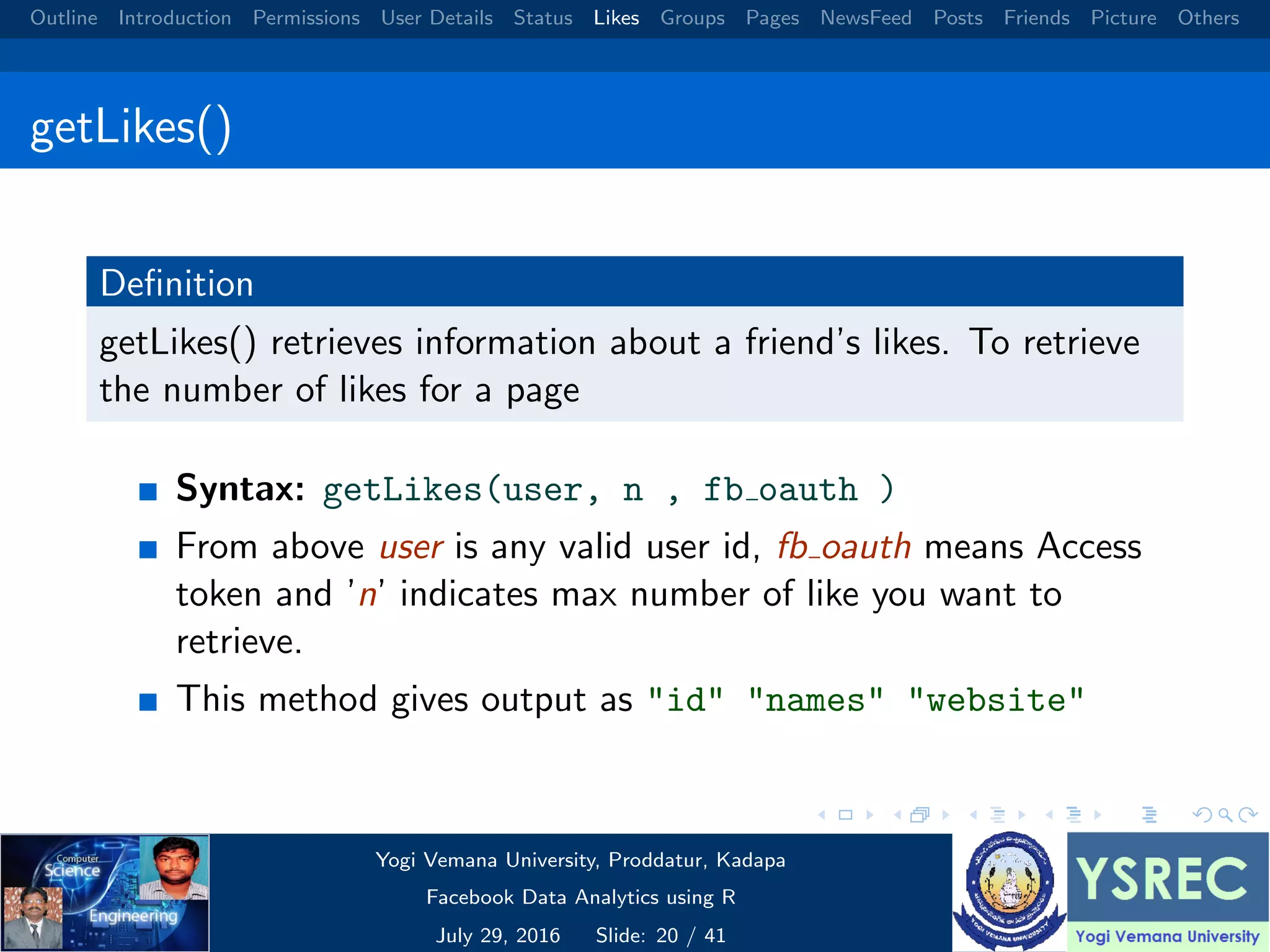Jump to the Introduction section
This screenshot has height=952, width=1270.
coord(175,18)
